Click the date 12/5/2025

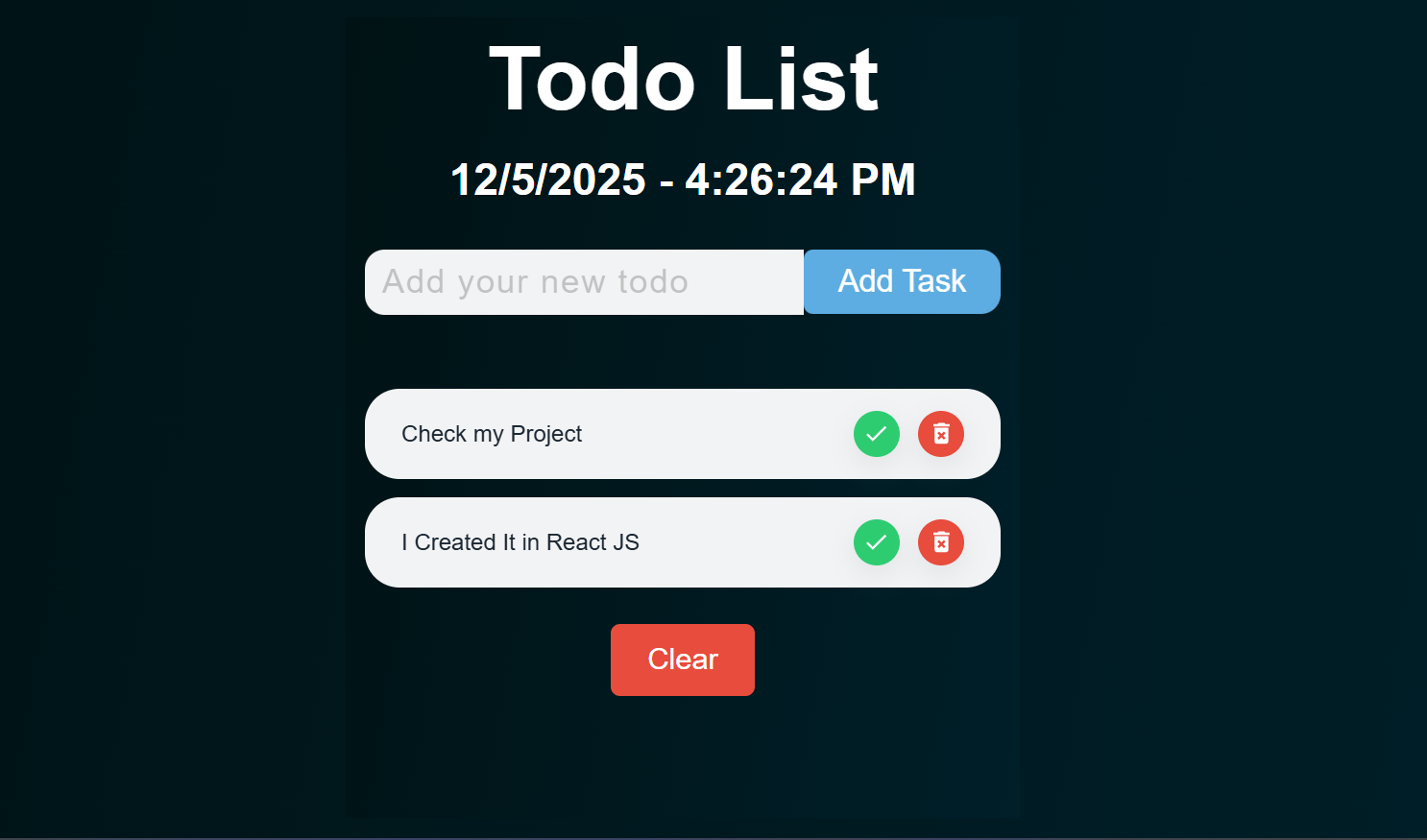pos(548,180)
